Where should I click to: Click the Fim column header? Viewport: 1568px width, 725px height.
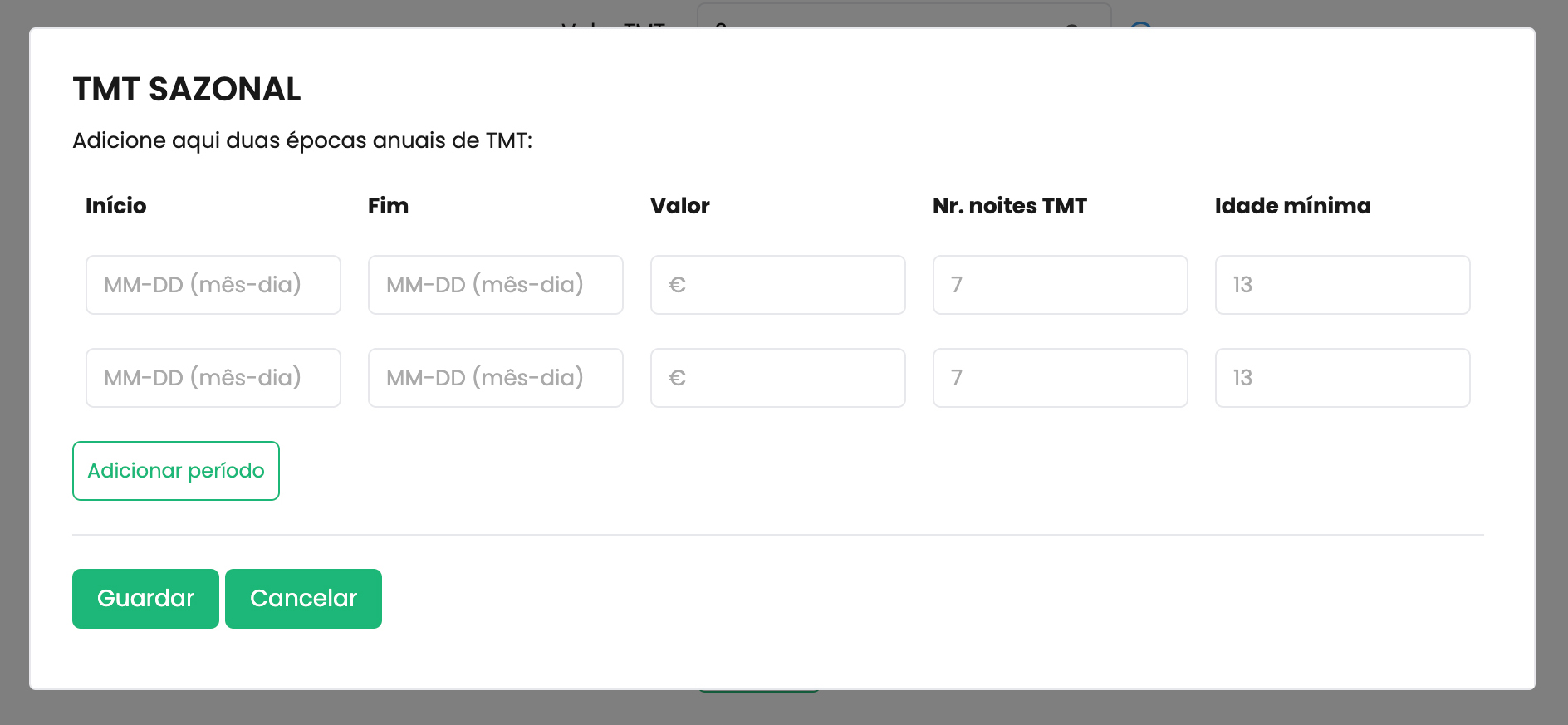point(388,206)
